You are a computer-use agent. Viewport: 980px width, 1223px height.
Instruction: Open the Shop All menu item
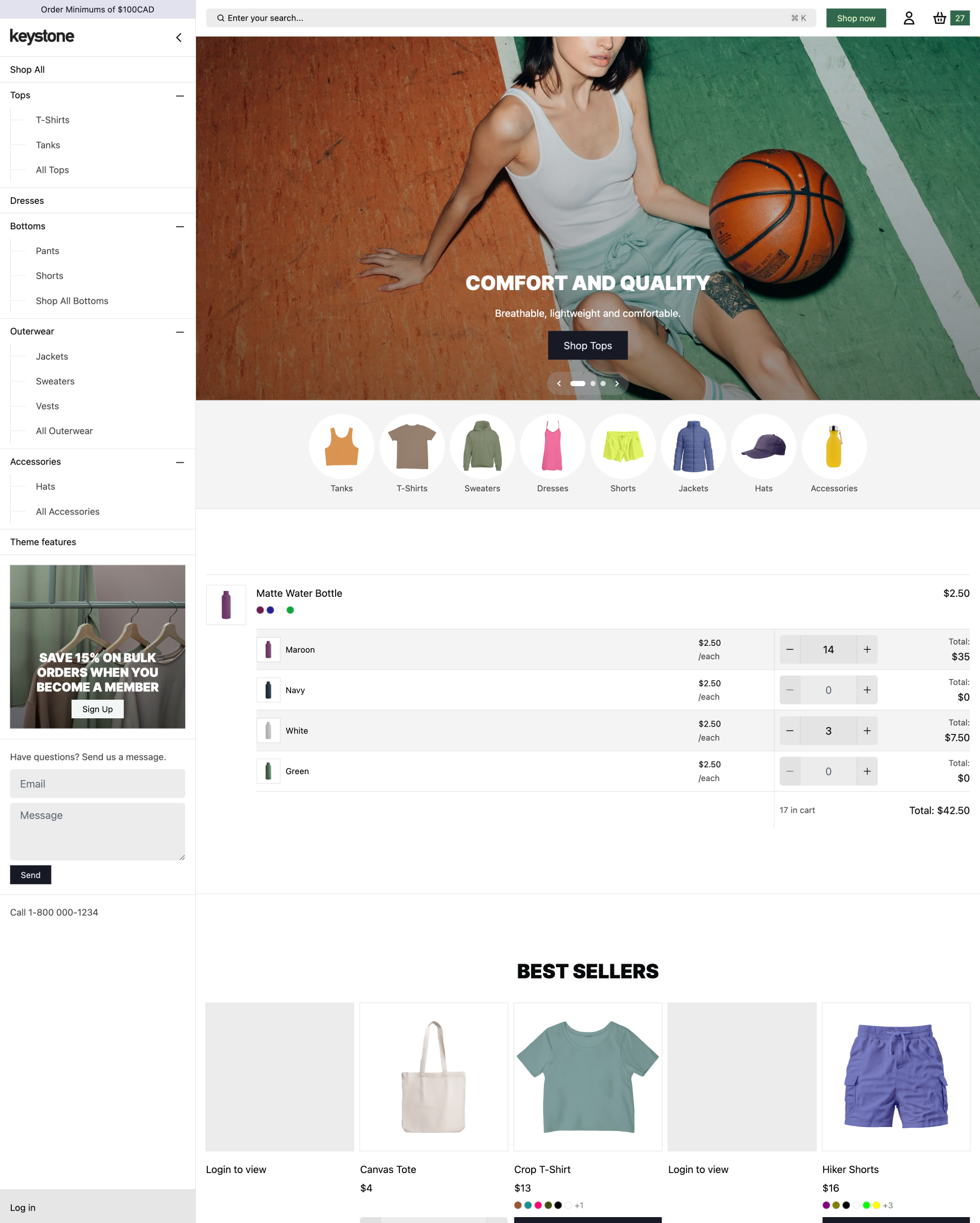click(x=26, y=69)
